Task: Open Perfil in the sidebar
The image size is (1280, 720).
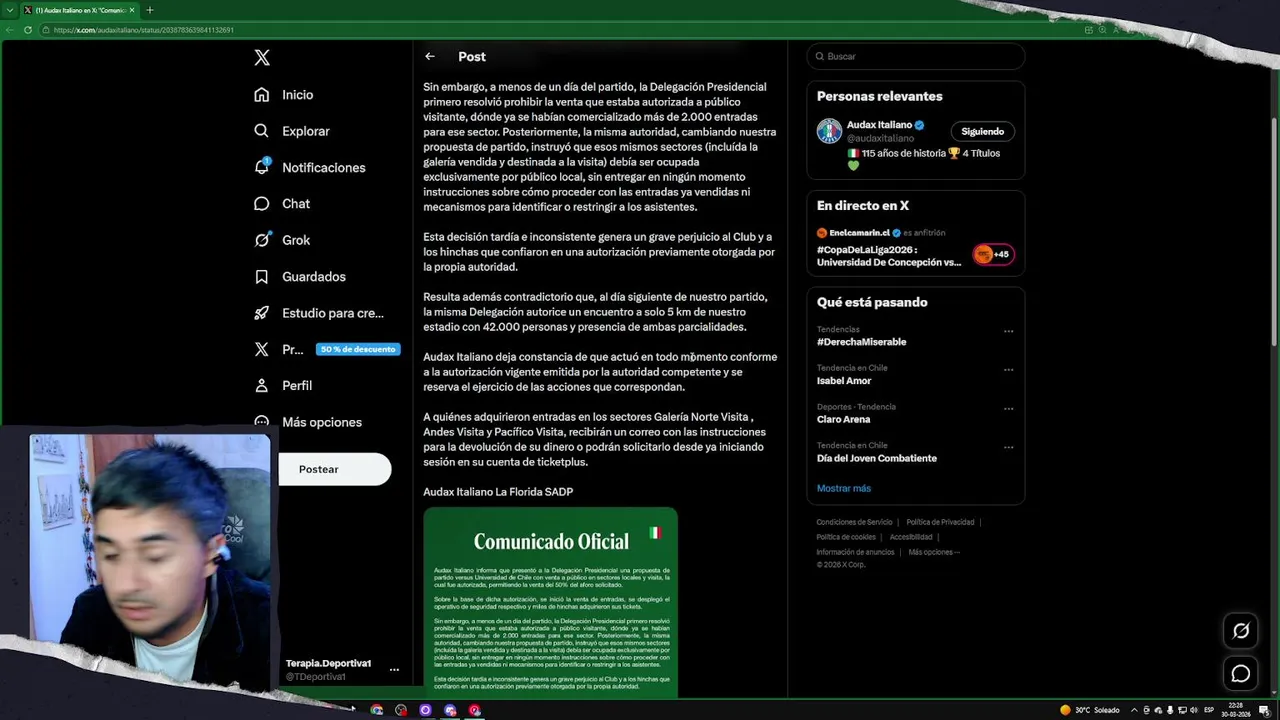Action: 283,386
